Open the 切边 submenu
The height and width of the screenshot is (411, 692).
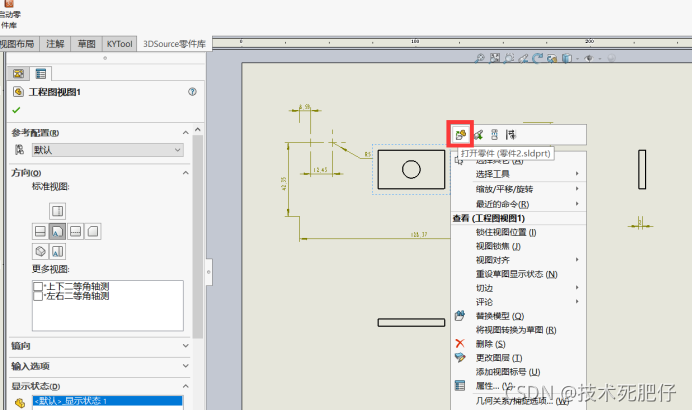(x=519, y=288)
